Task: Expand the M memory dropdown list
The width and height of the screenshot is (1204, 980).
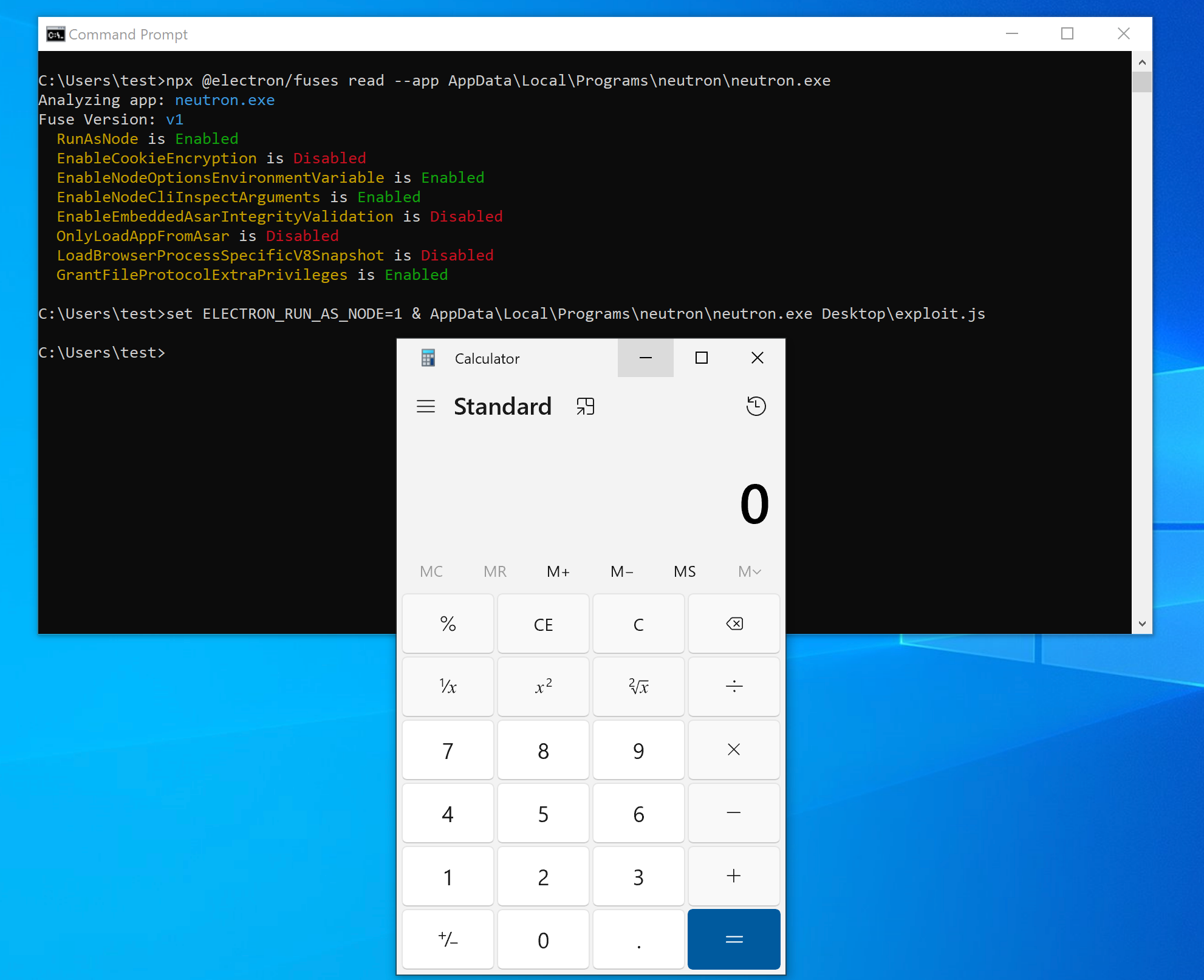Action: (749, 571)
